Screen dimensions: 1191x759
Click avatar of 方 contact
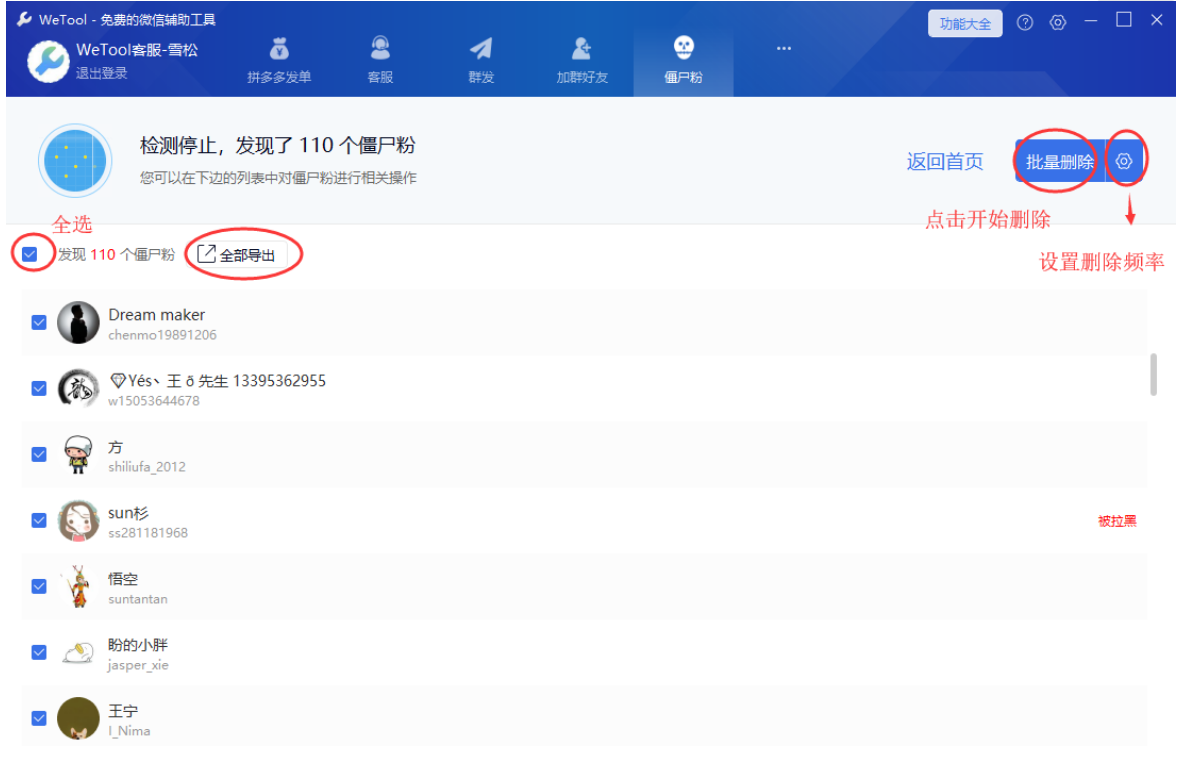pyautogui.click(x=78, y=454)
